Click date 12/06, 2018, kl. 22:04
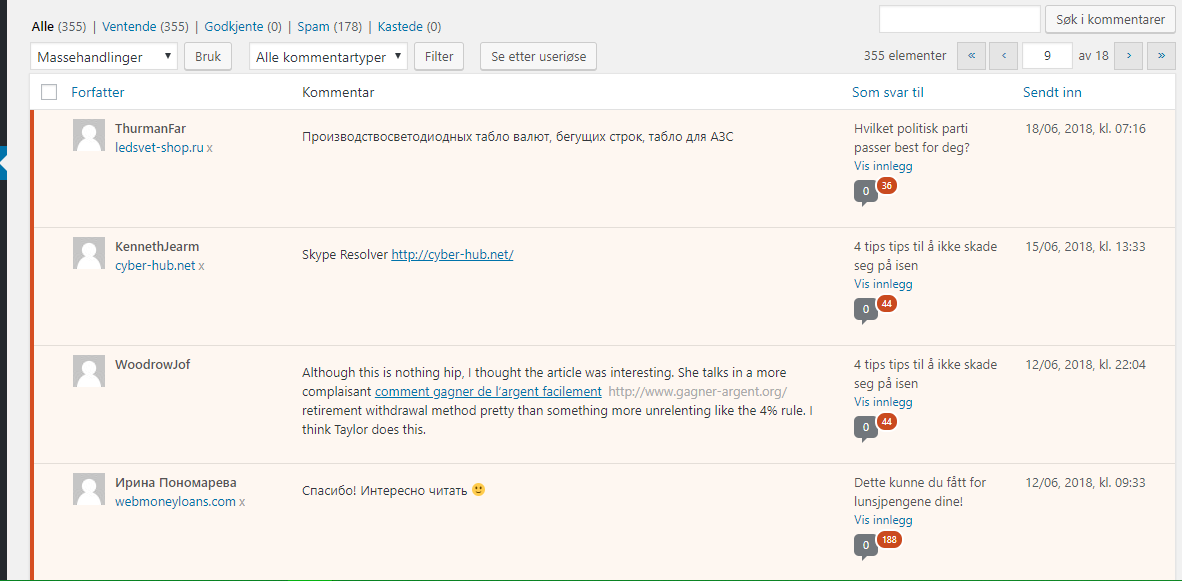The width and height of the screenshot is (1182, 581). pyautogui.click(x=1086, y=365)
